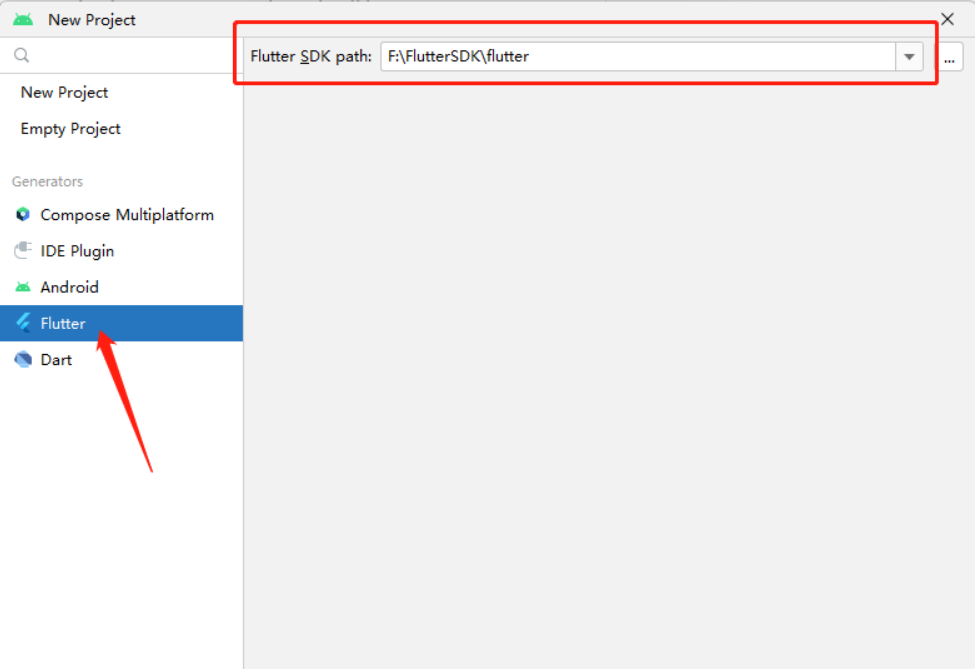The image size is (975, 669).
Task: Click the Android Studio icon in title bar
Action: tap(23, 20)
